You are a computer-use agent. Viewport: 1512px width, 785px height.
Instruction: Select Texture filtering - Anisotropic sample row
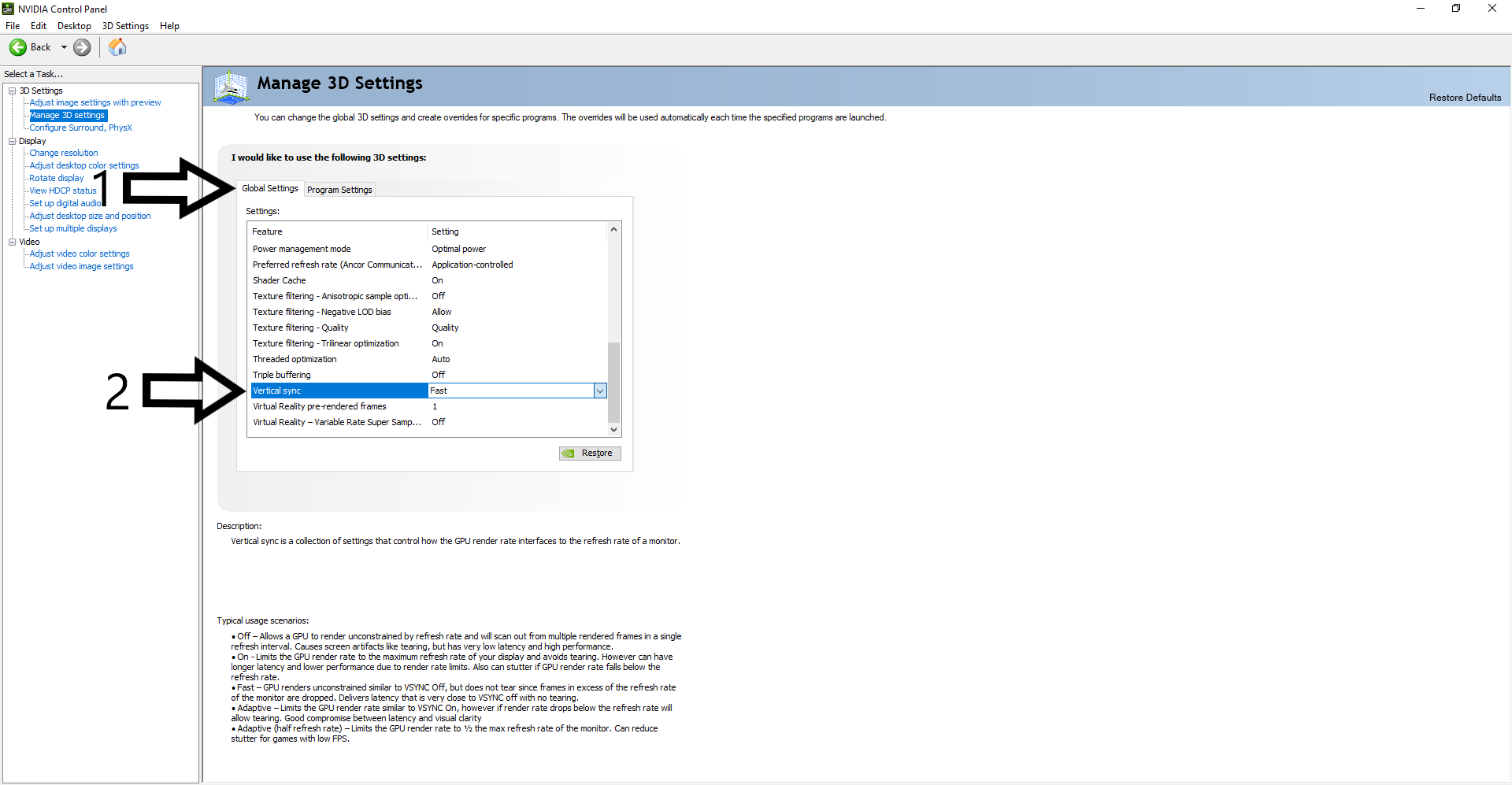pos(428,296)
